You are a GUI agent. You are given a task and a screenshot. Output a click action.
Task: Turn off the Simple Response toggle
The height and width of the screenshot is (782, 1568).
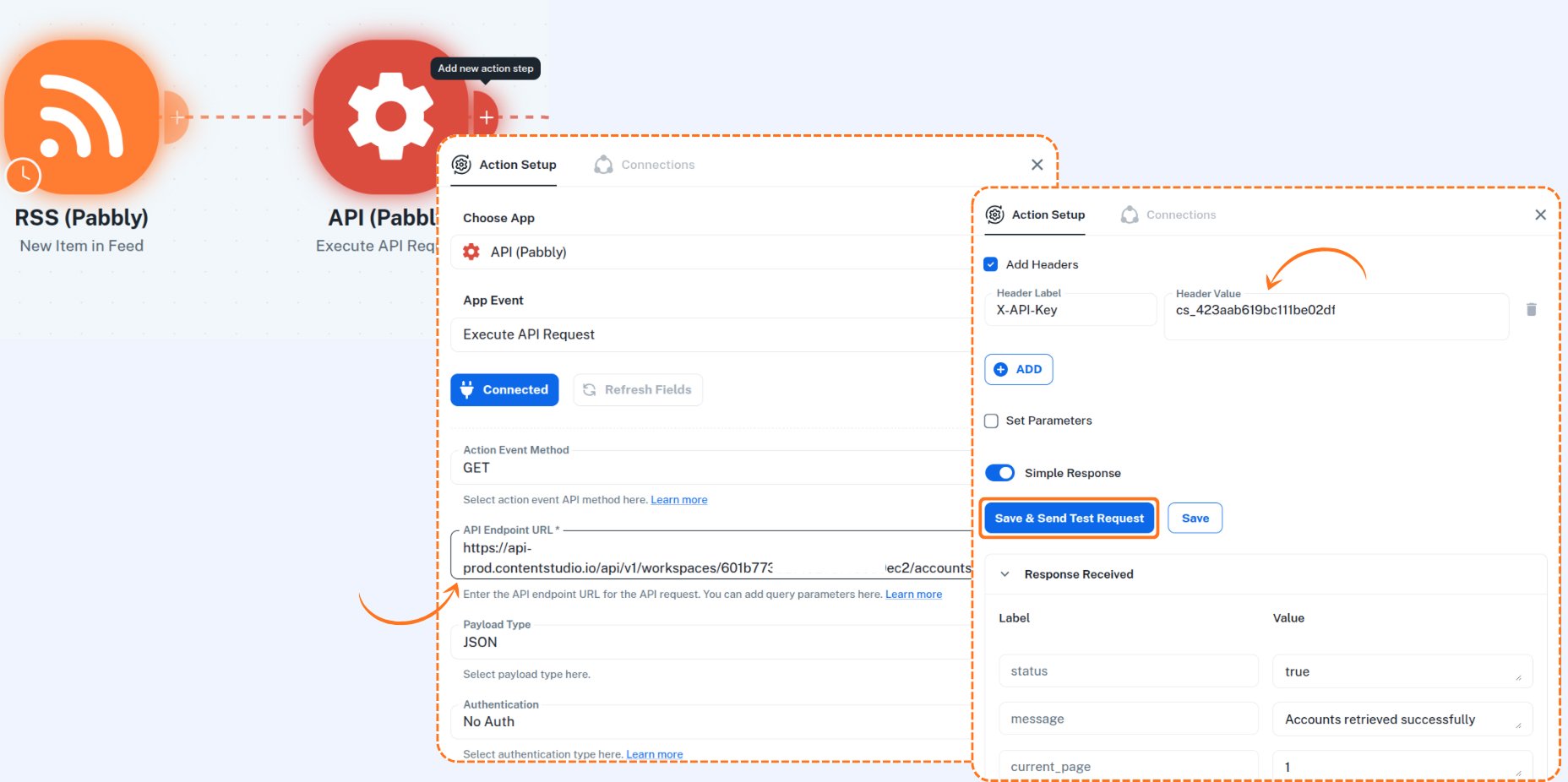(x=1000, y=473)
